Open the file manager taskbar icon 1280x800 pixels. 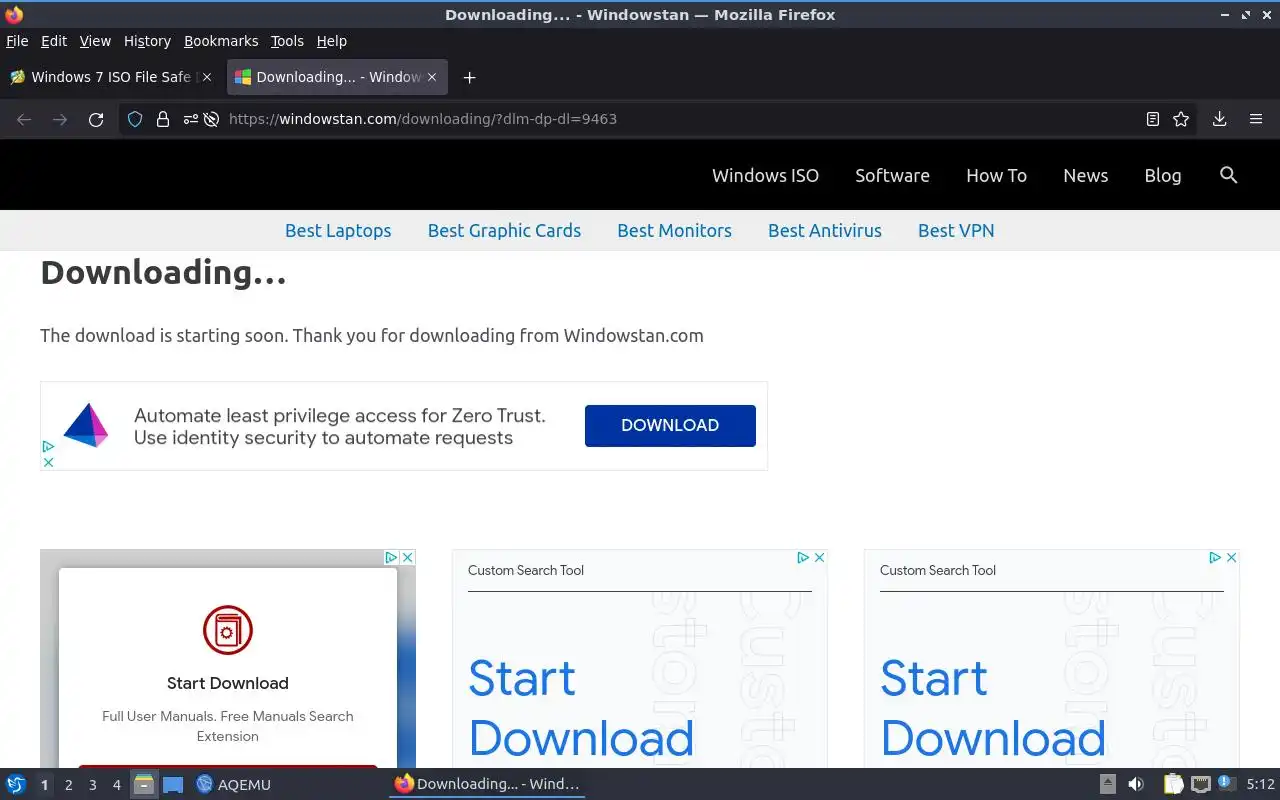click(x=144, y=784)
